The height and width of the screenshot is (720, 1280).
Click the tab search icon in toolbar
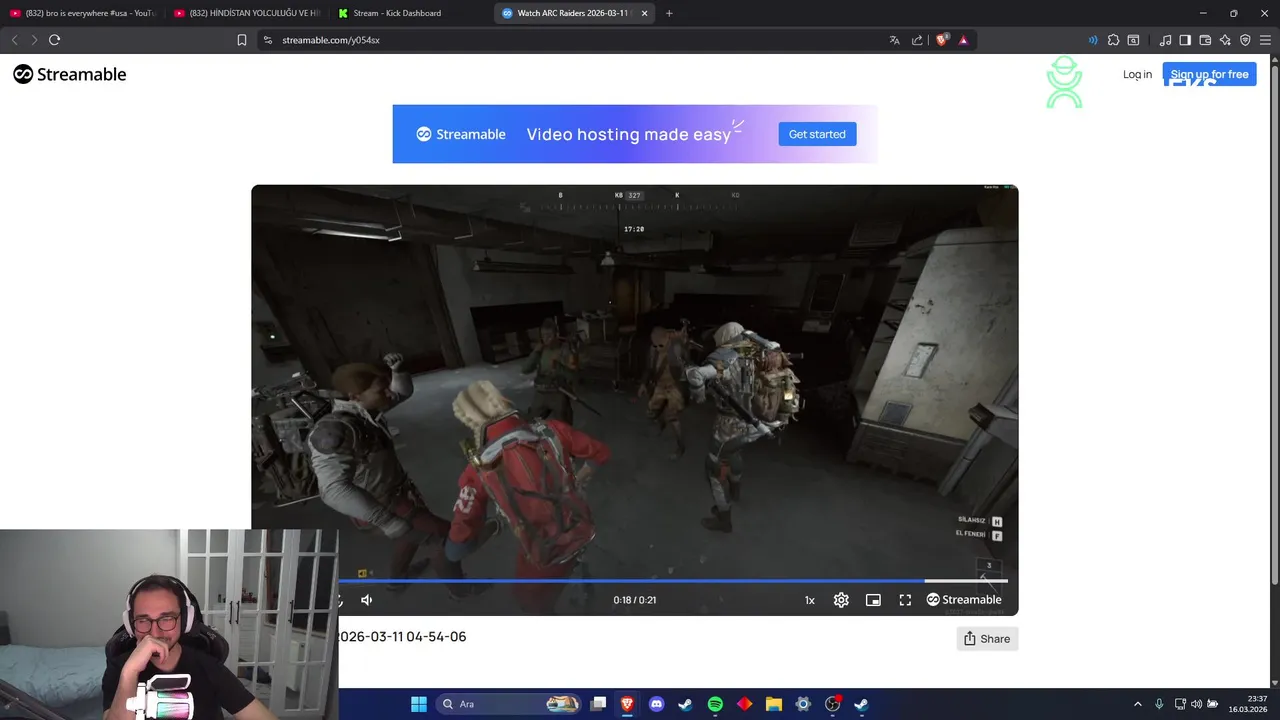pyautogui.click(x=1133, y=40)
